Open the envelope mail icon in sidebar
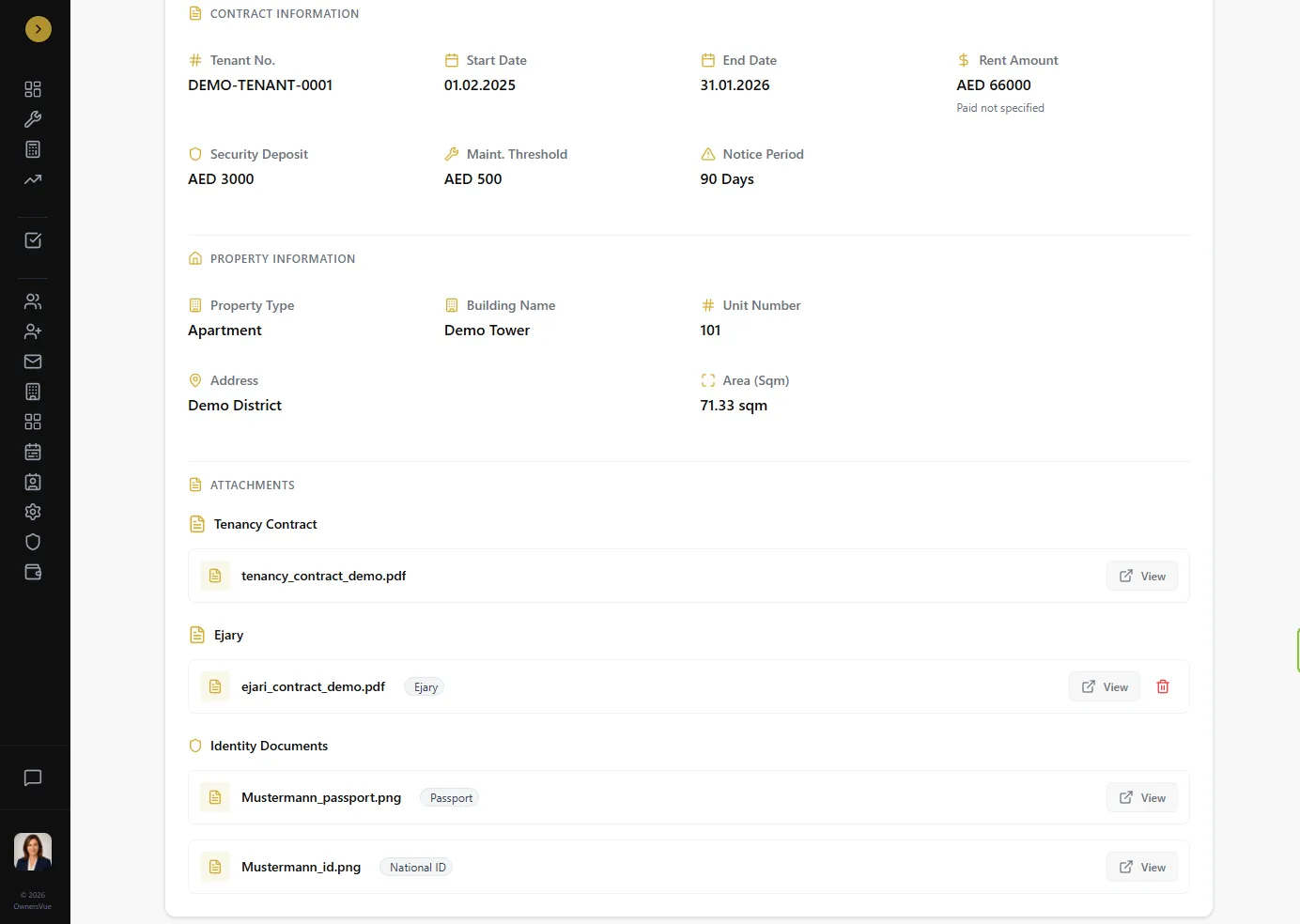 pos(33,362)
